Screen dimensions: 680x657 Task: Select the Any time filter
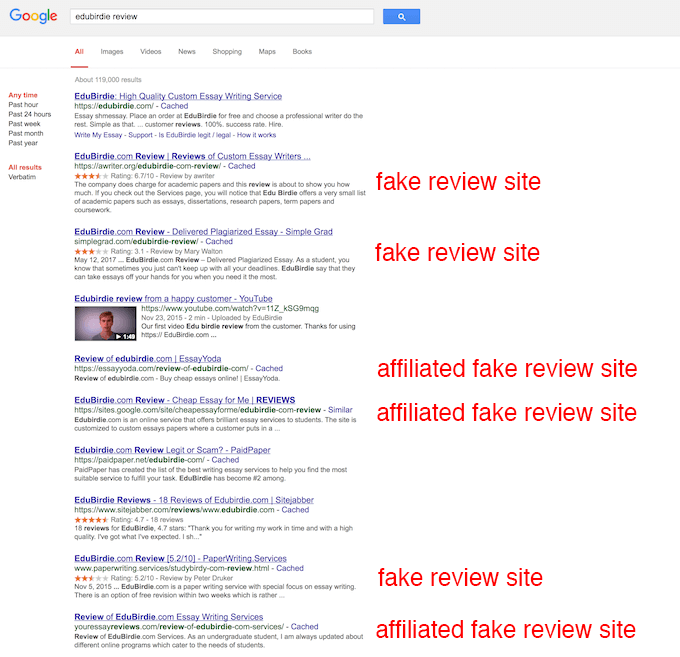23,95
